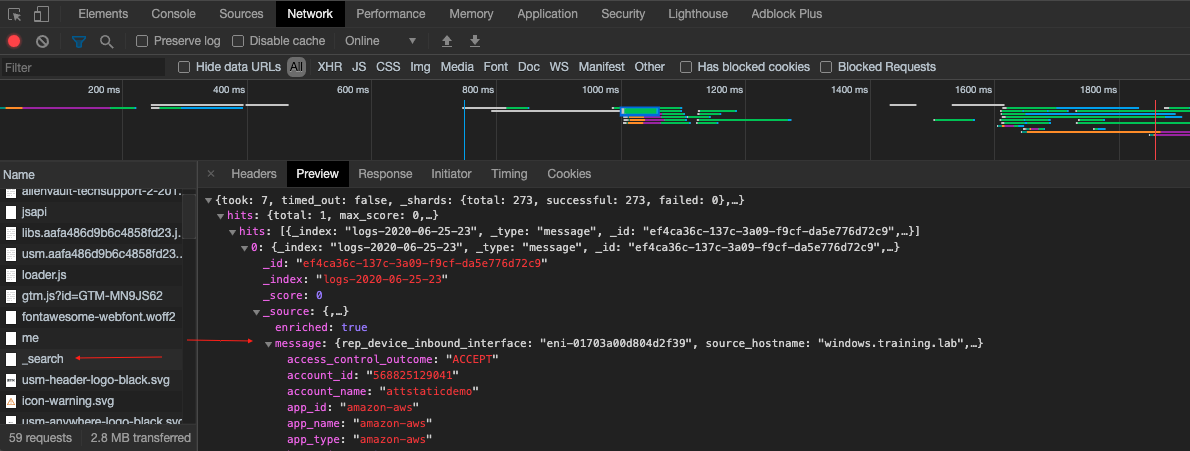Image resolution: width=1190 pixels, height=451 pixels.
Task: Collapse the root response object triangle
Action: (x=209, y=200)
